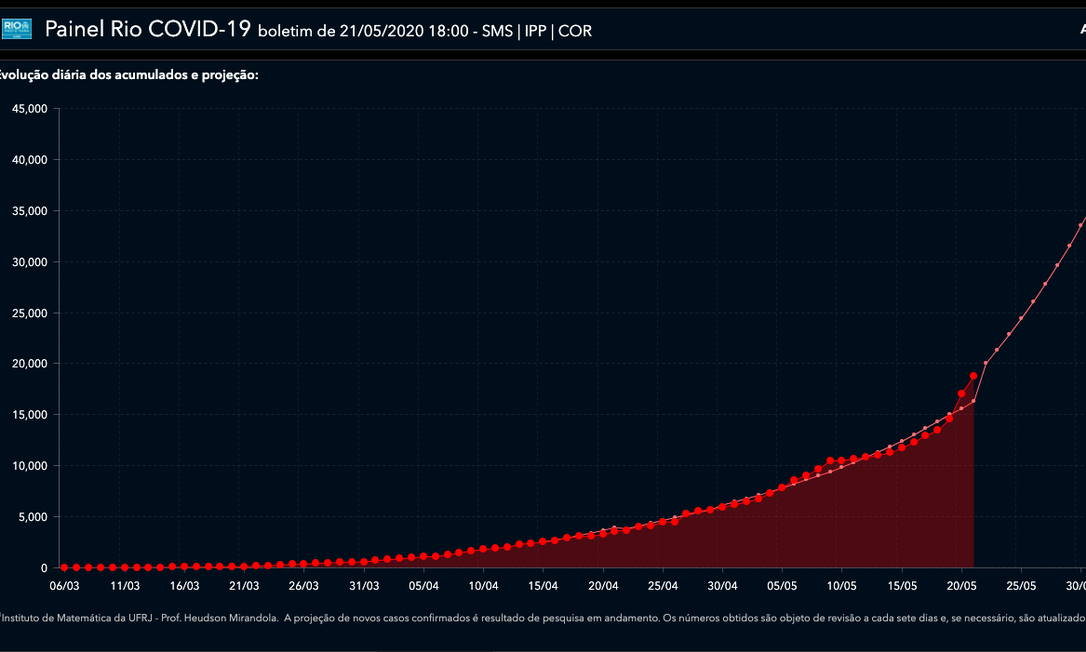Select the 20,000 y-axis label
The height and width of the screenshot is (652, 1086).
pyautogui.click(x=30, y=363)
